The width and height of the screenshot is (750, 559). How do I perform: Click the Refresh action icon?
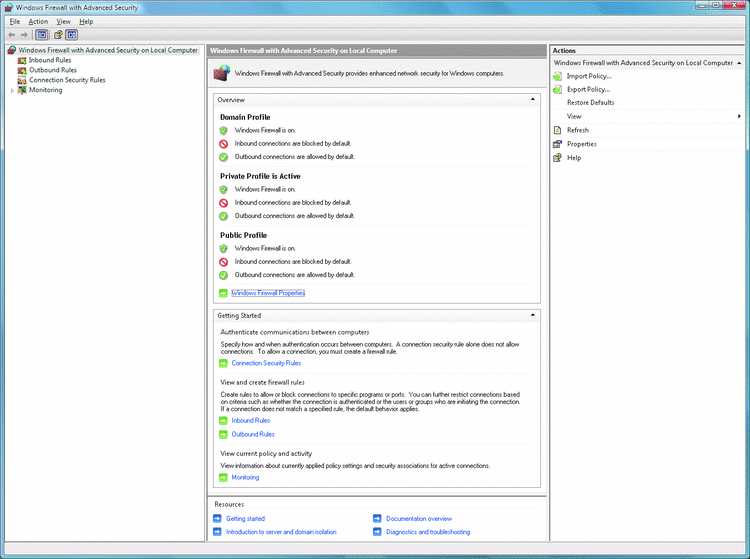[557, 130]
